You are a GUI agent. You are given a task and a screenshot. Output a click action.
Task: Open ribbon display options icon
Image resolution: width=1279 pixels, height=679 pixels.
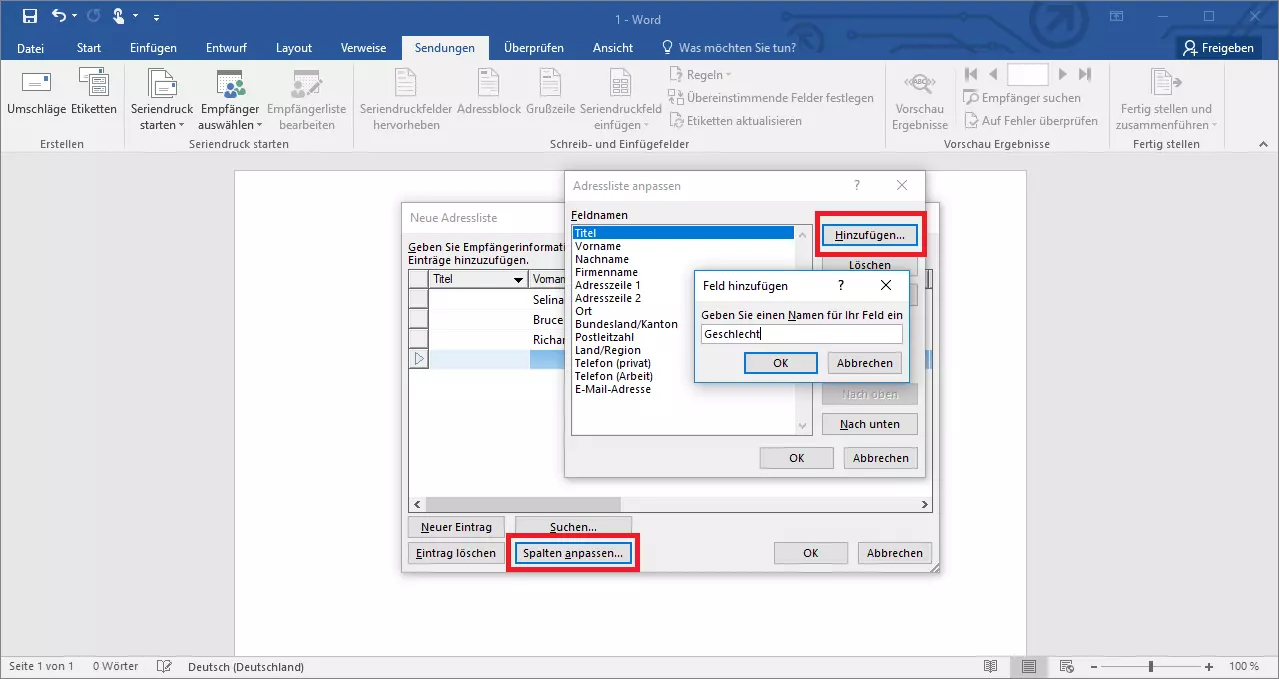point(1116,16)
